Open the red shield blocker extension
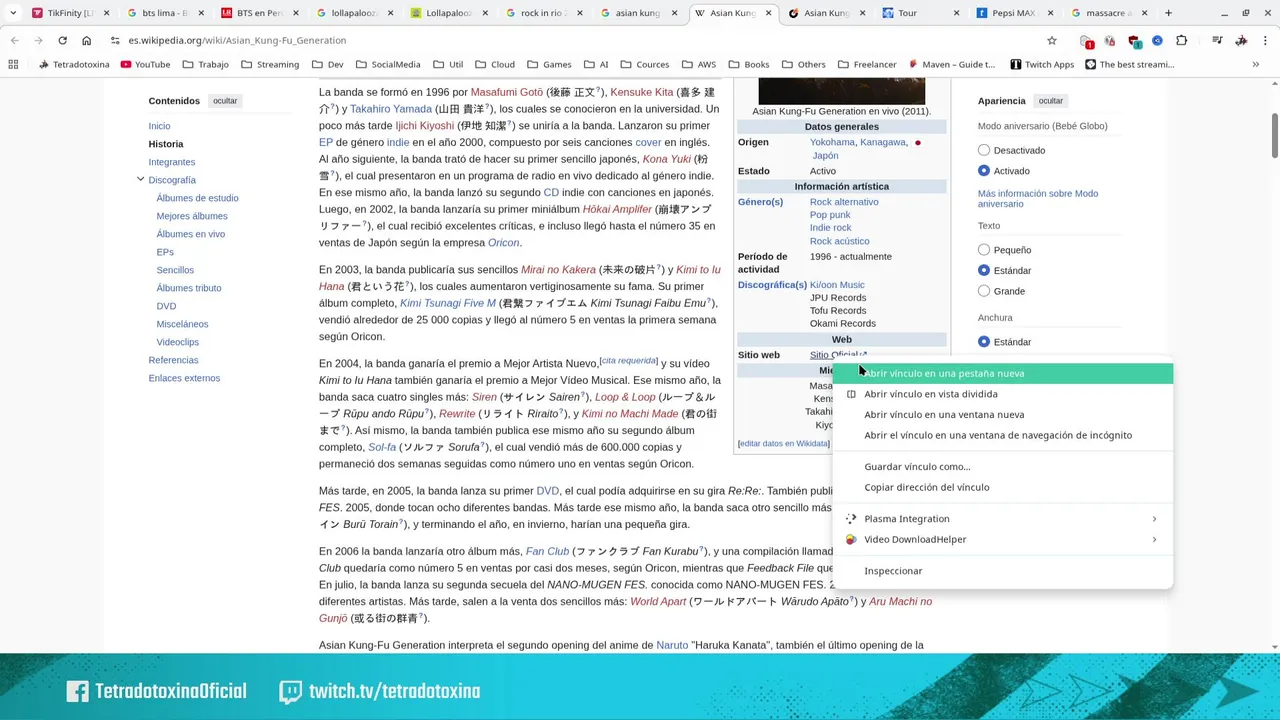Image resolution: width=1280 pixels, height=720 pixels. [1134, 41]
